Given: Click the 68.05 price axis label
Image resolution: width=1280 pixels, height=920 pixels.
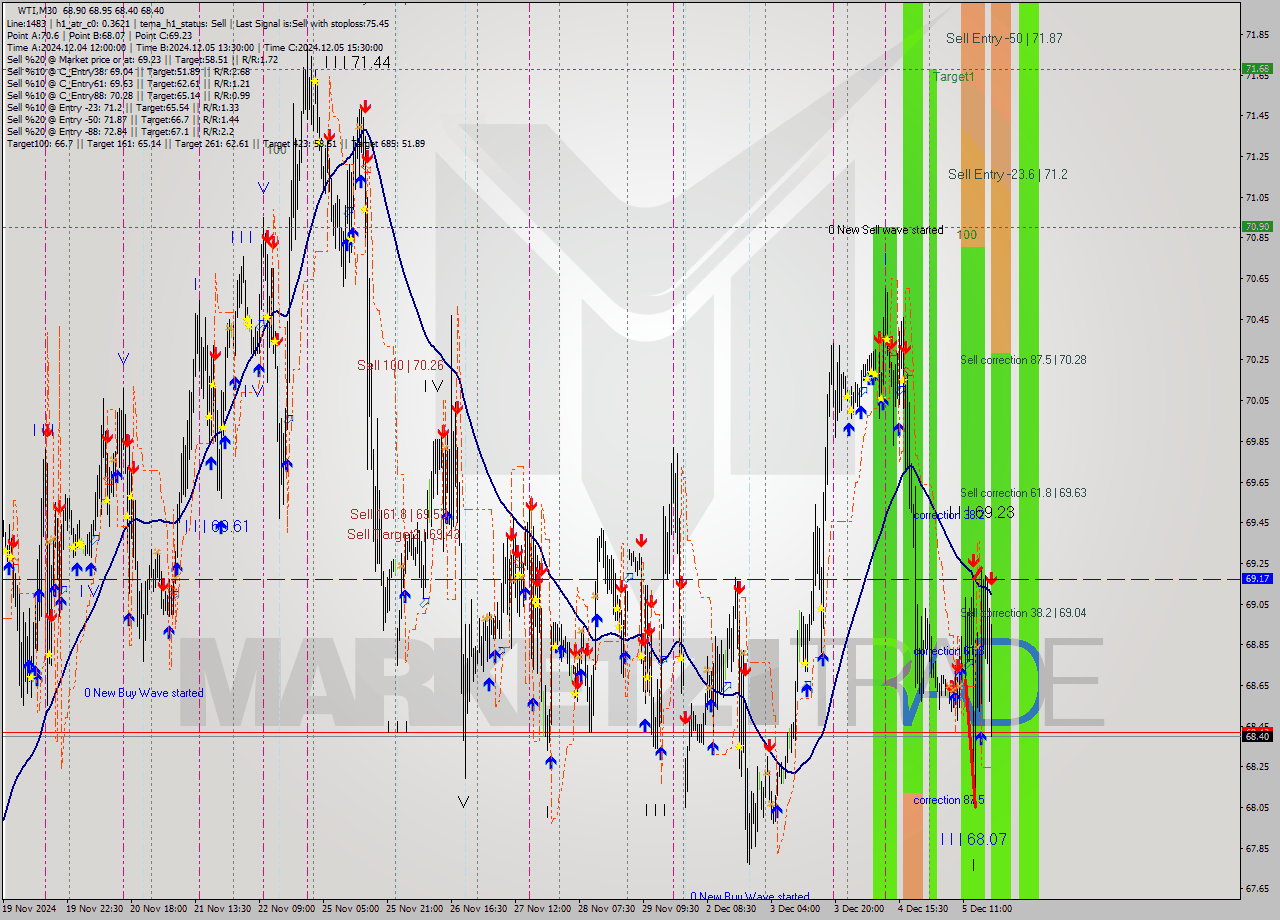Looking at the screenshot, I should (x=1257, y=808).
